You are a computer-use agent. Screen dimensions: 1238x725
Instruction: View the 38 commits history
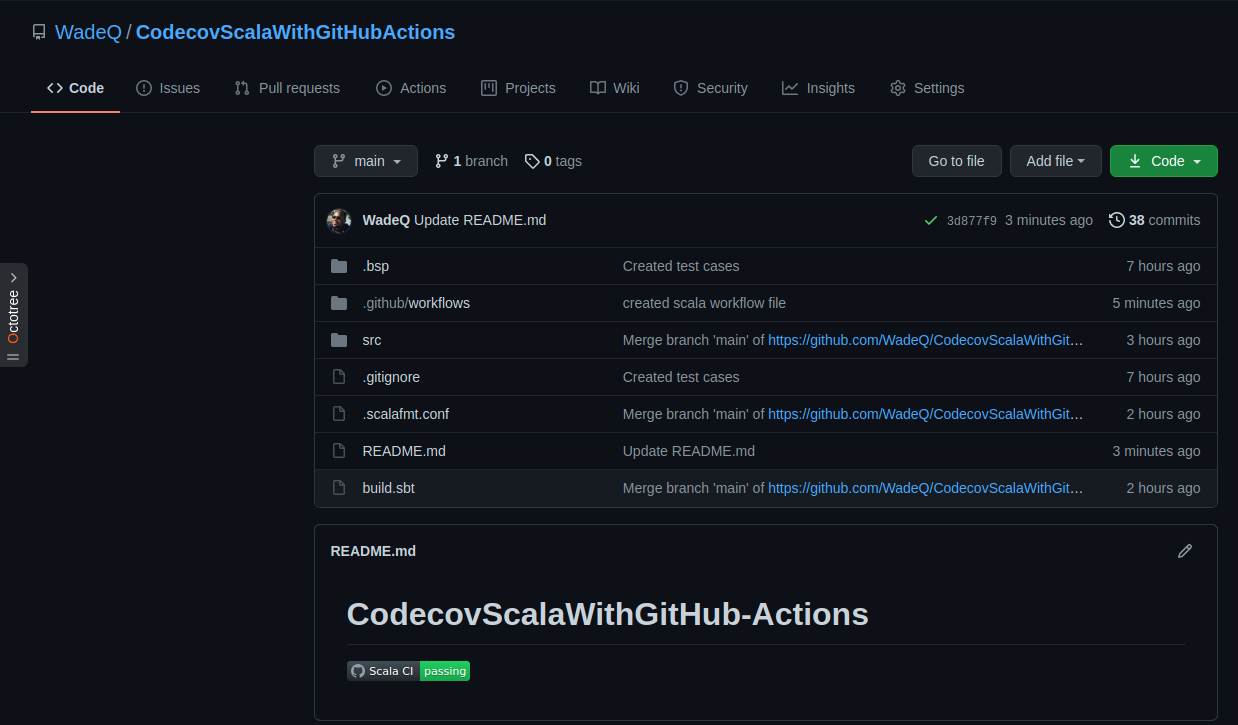tap(1155, 220)
